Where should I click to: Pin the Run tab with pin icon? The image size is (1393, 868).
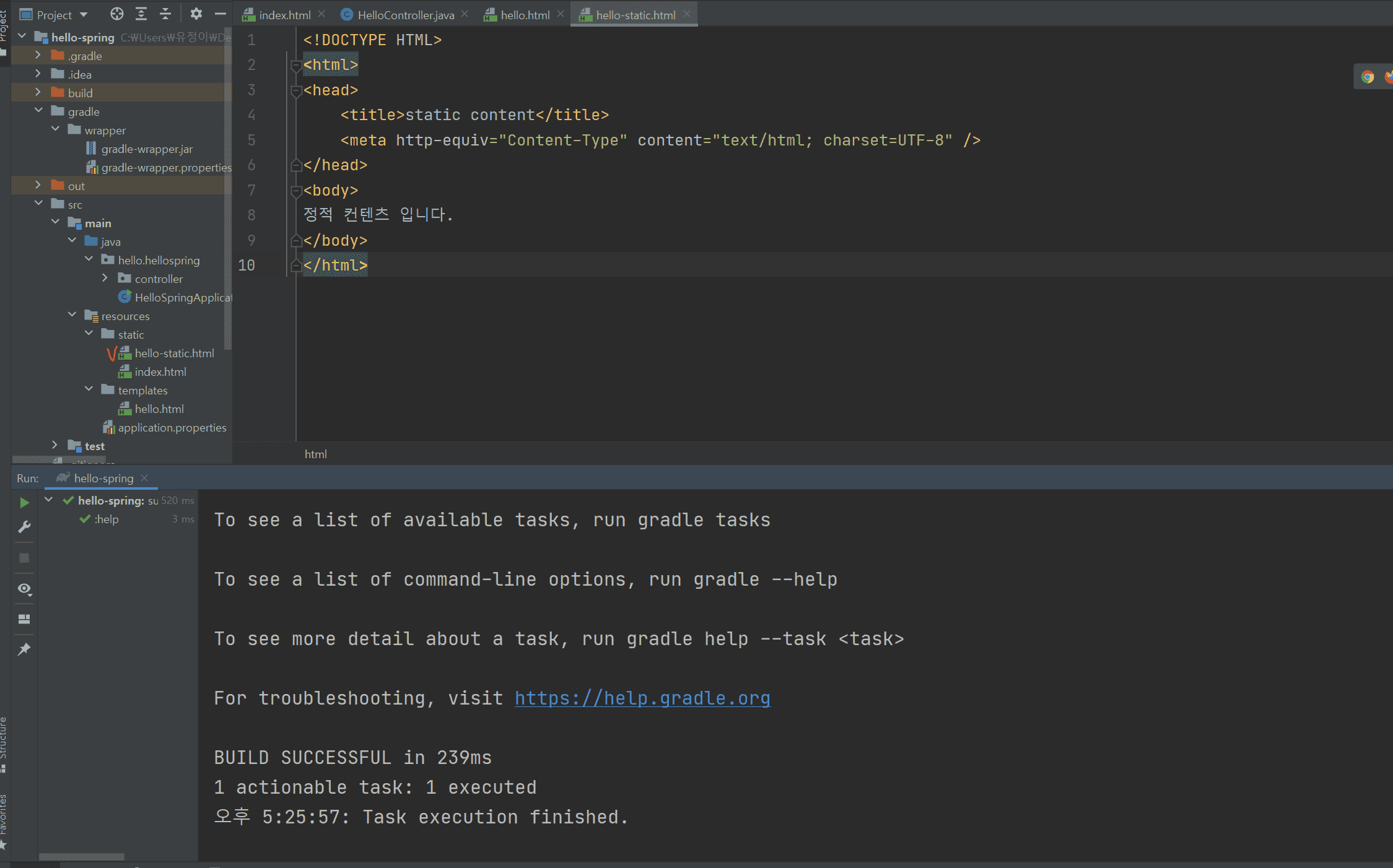[24, 649]
